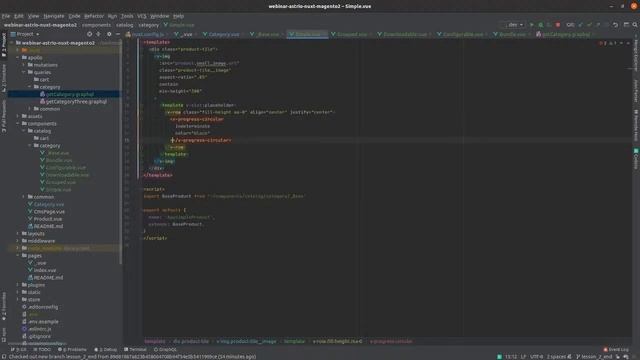Click the green status indicator in the status bar
The image size is (640, 360).
(499, 357)
